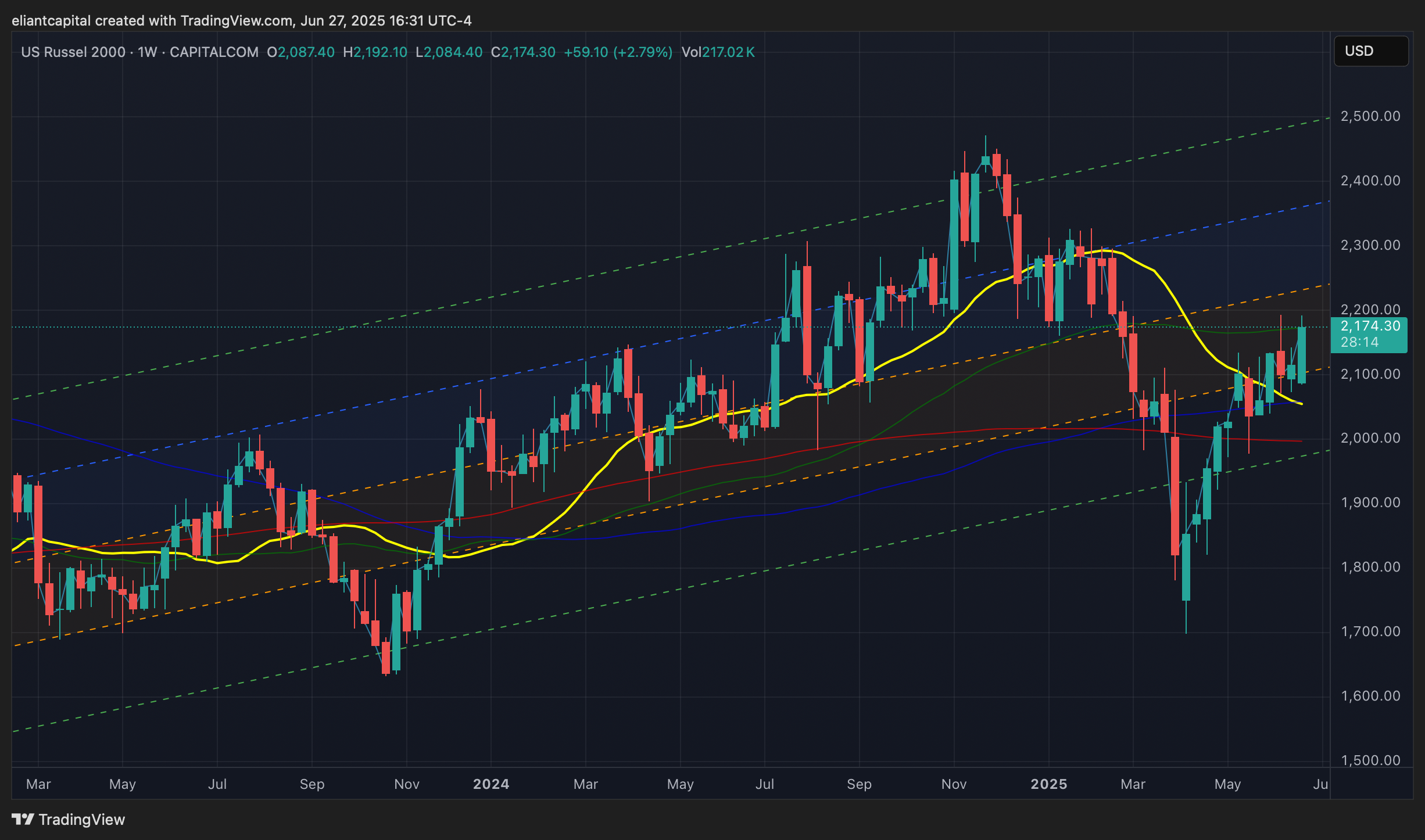
Task: Click the 1W timeframe in the legend
Action: (x=147, y=52)
